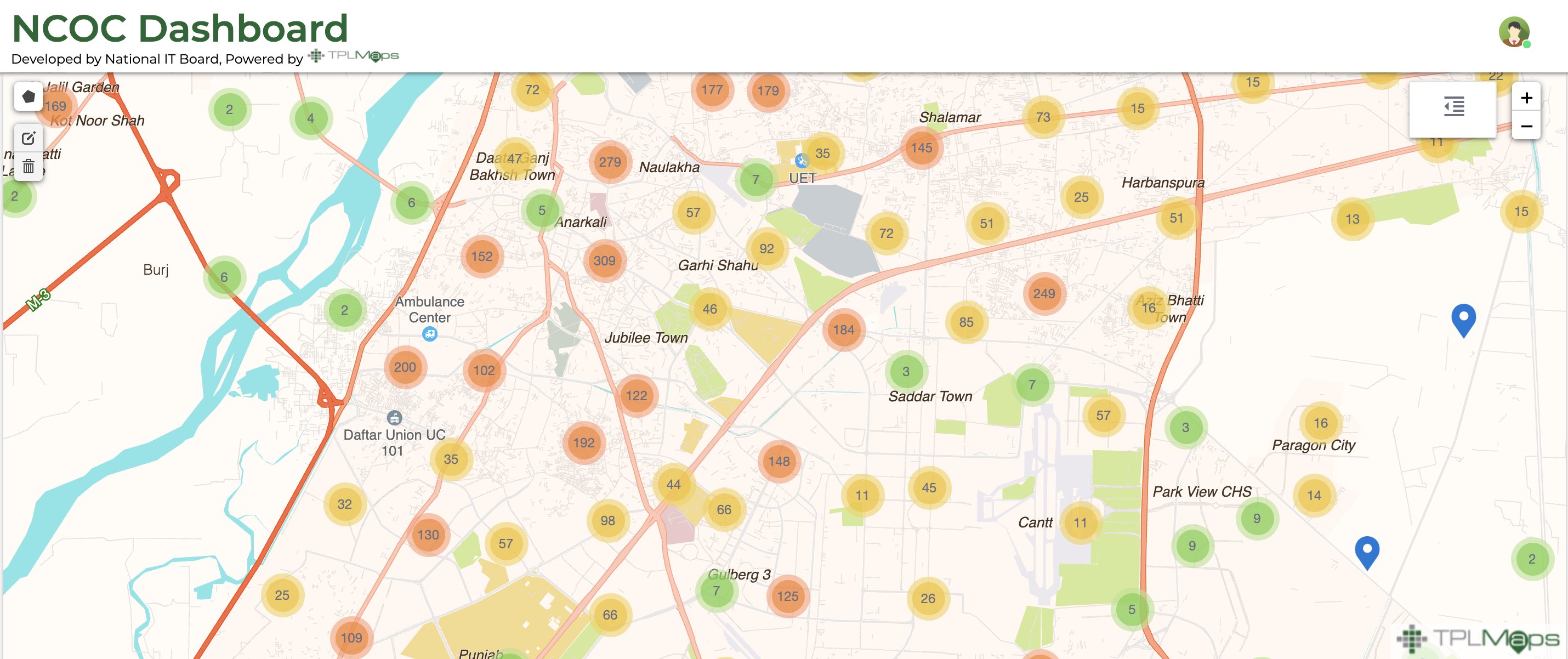Click the 73 cluster near Shalamar
Viewport: 1568px width, 659px height.
1043,117
